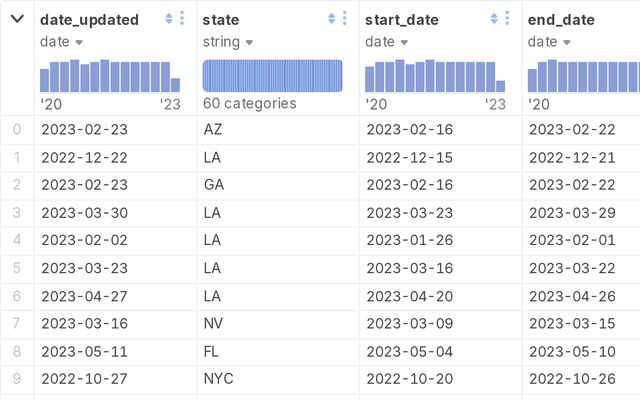The height and width of the screenshot is (400, 640).
Task: Sort the date_updated column
Action: point(169,19)
